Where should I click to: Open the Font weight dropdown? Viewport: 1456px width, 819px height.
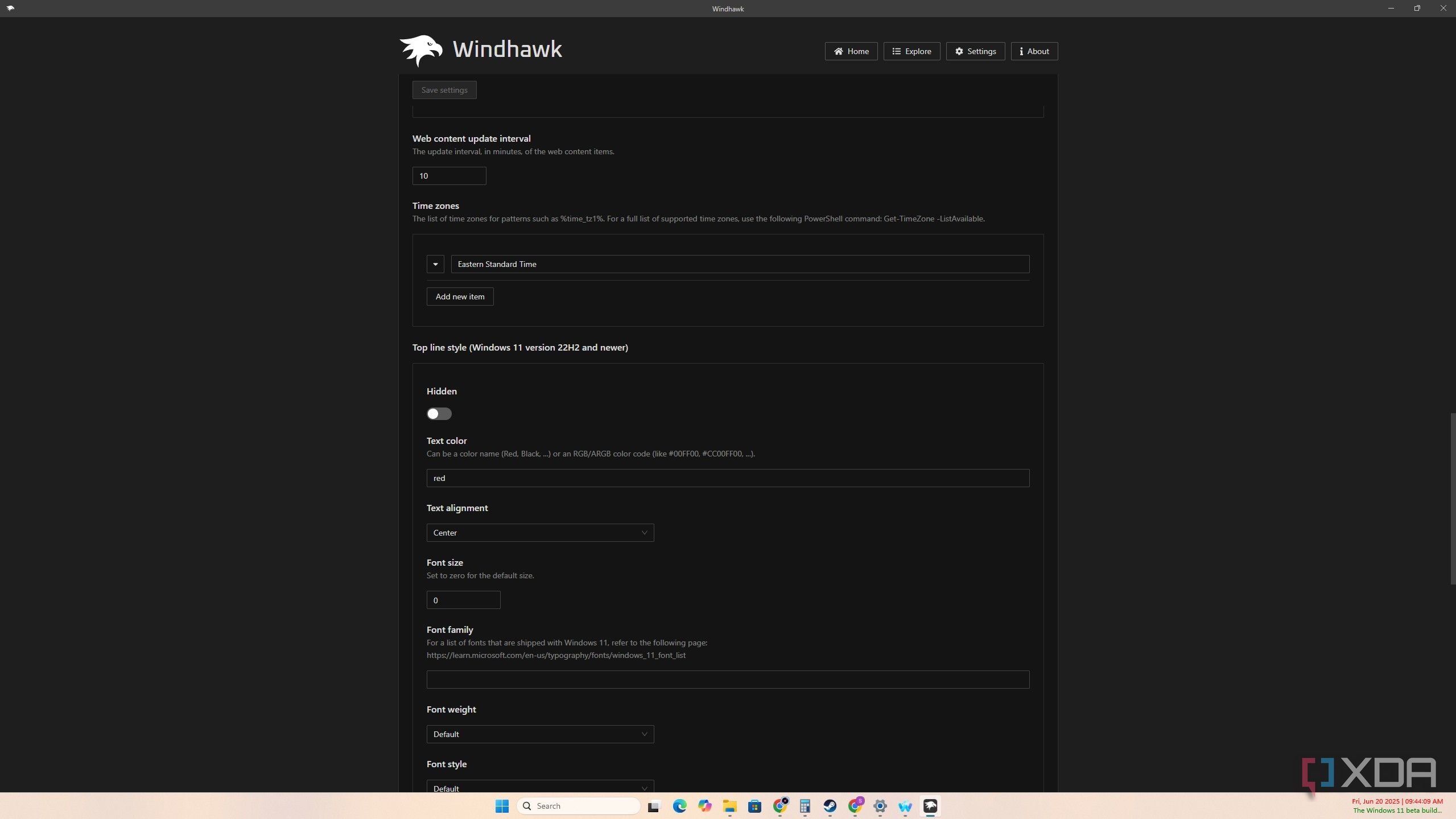tap(540, 734)
